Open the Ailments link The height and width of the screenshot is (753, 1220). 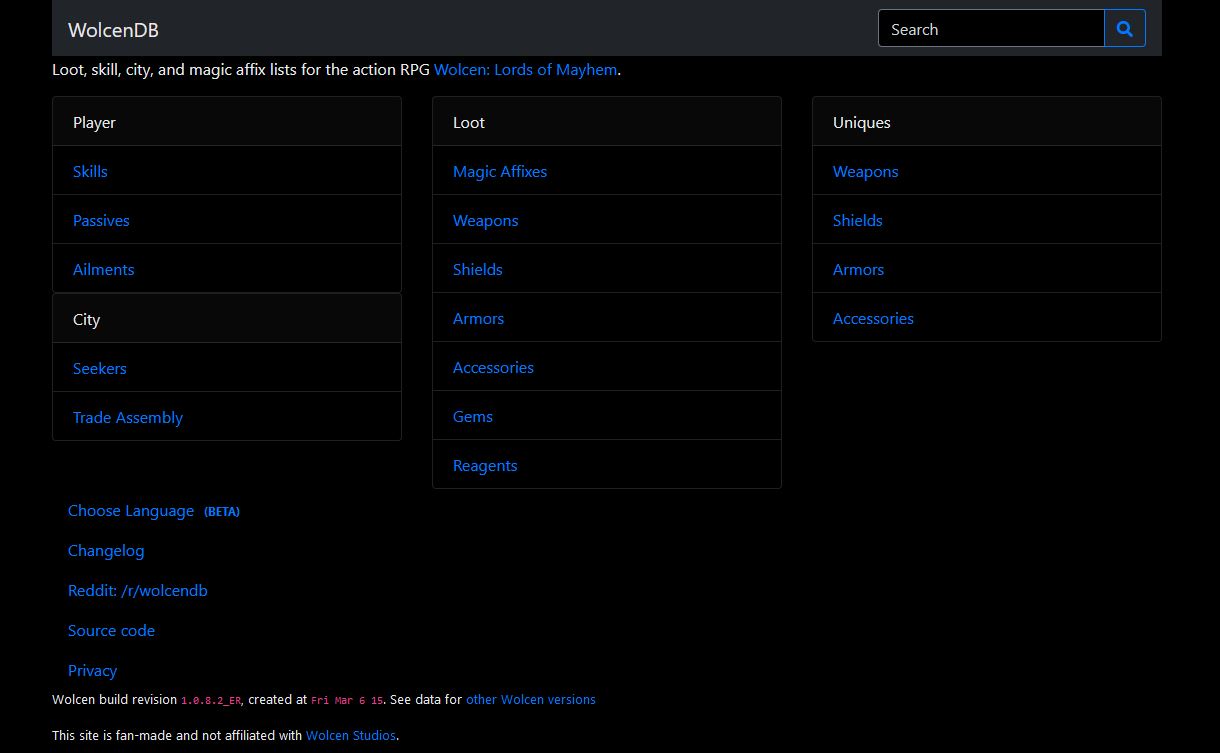tap(103, 270)
